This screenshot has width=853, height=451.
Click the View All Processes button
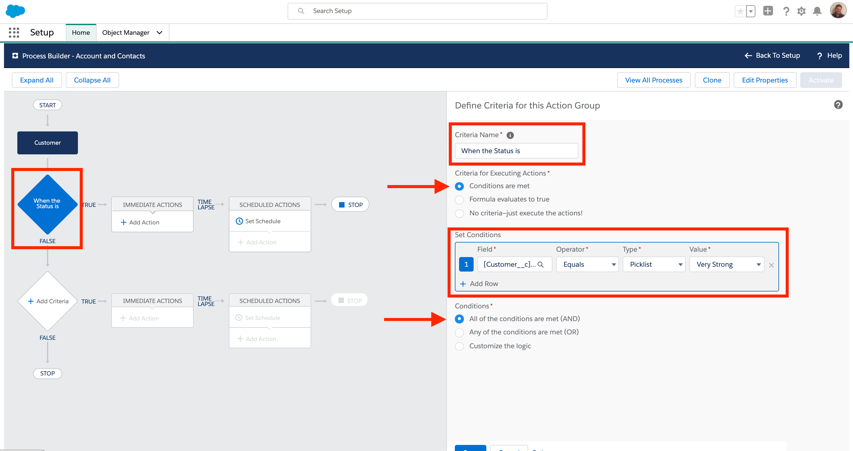pos(653,80)
